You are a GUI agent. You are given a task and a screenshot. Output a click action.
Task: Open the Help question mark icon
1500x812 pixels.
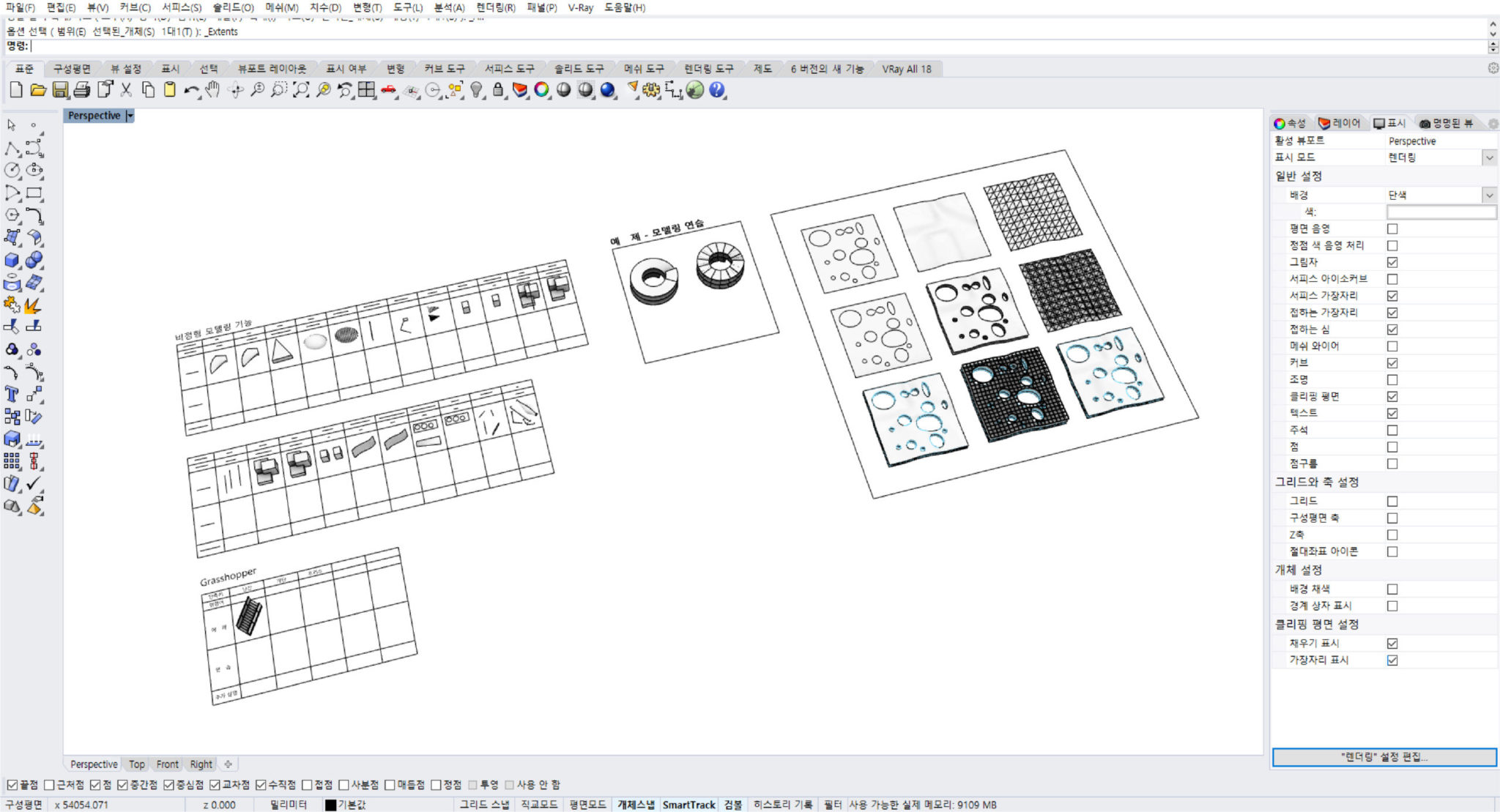point(717,90)
